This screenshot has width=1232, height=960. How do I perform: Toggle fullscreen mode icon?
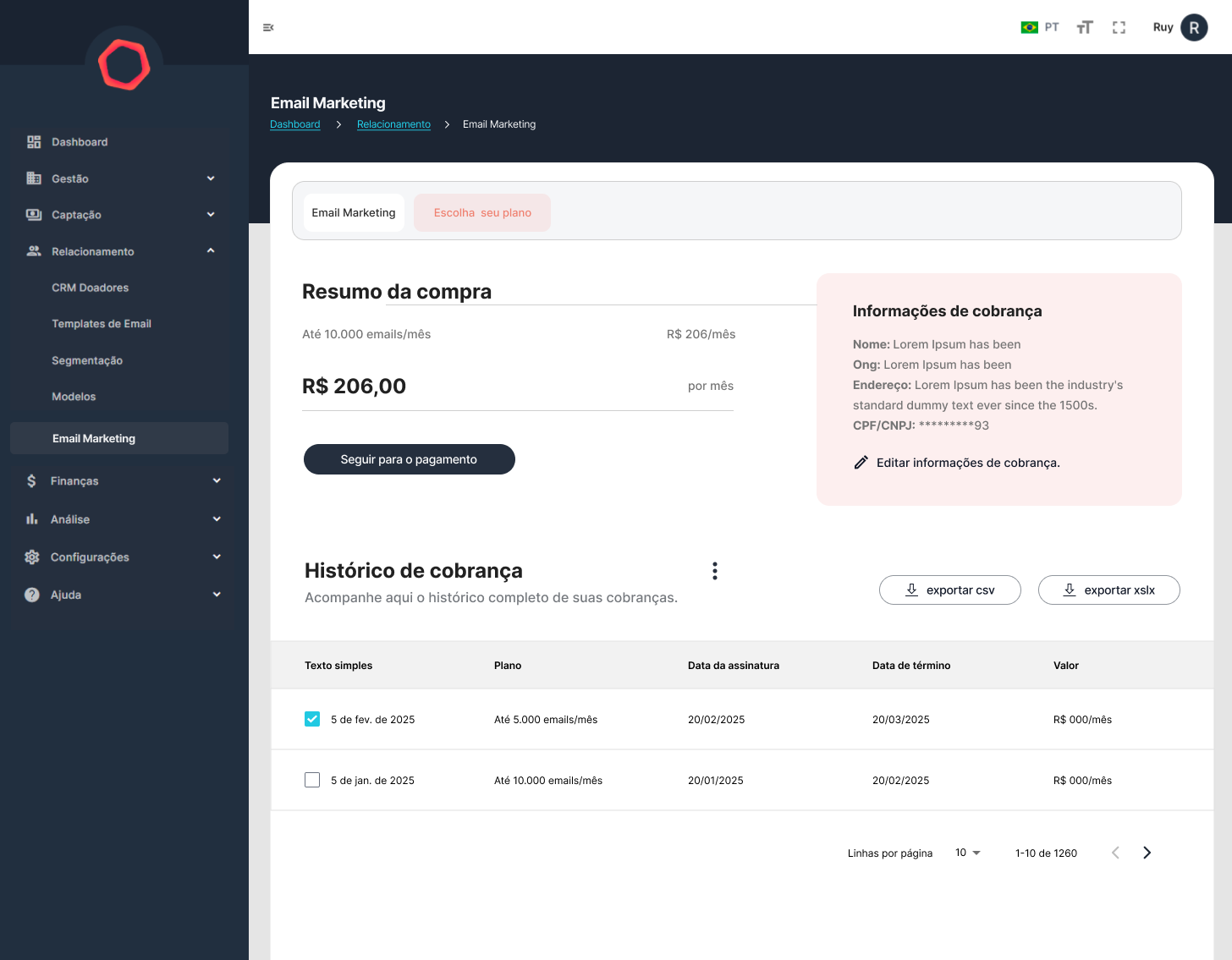pos(1119,28)
